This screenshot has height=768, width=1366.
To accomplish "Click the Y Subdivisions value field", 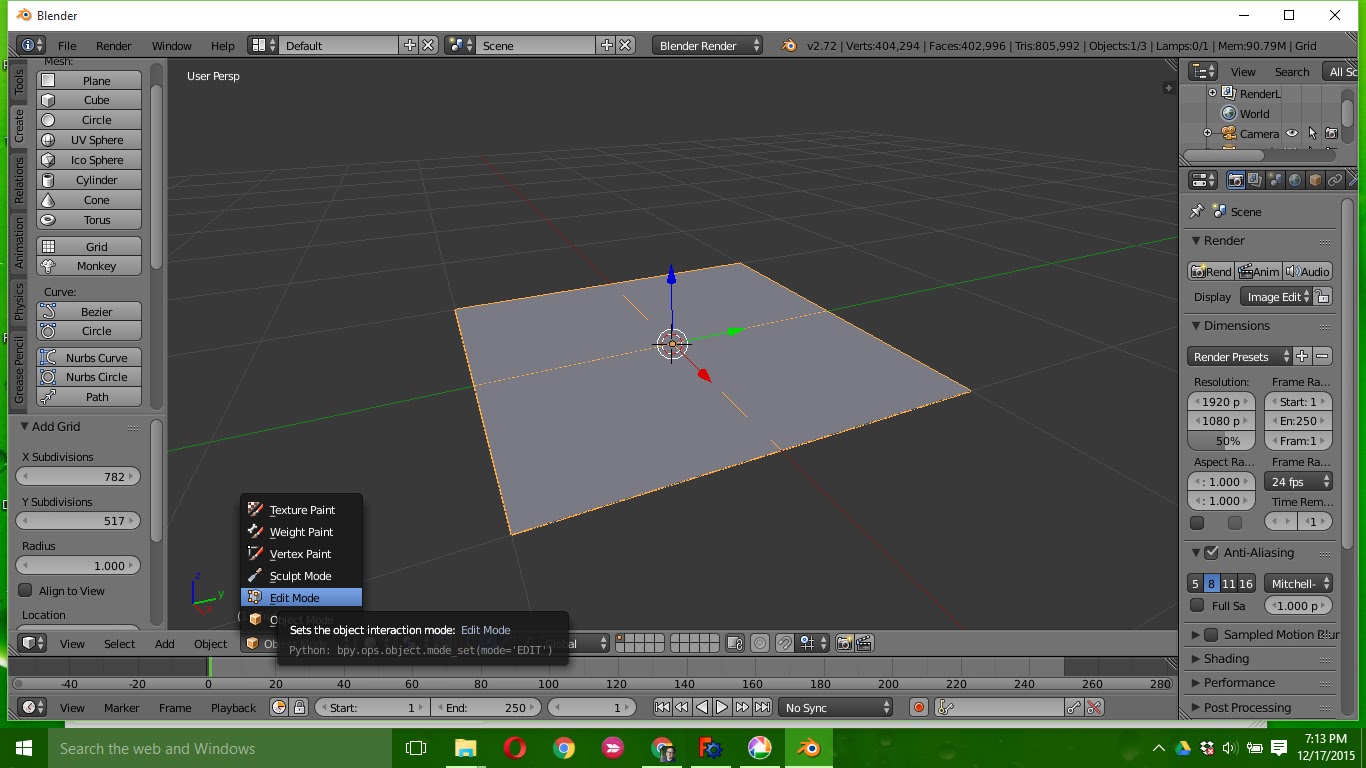I will pyautogui.click(x=79, y=521).
